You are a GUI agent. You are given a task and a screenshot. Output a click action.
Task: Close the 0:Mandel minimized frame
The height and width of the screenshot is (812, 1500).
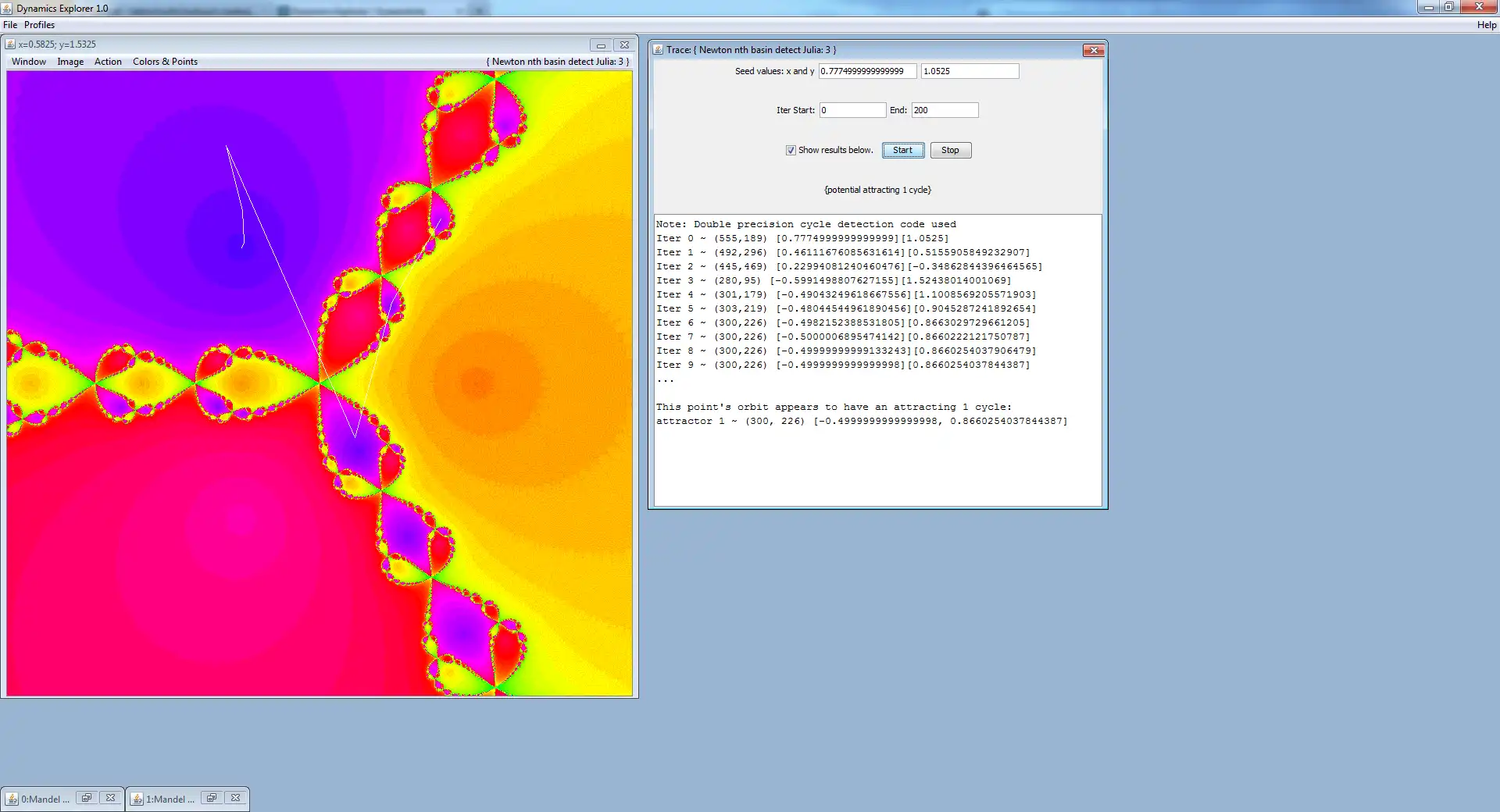click(110, 798)
